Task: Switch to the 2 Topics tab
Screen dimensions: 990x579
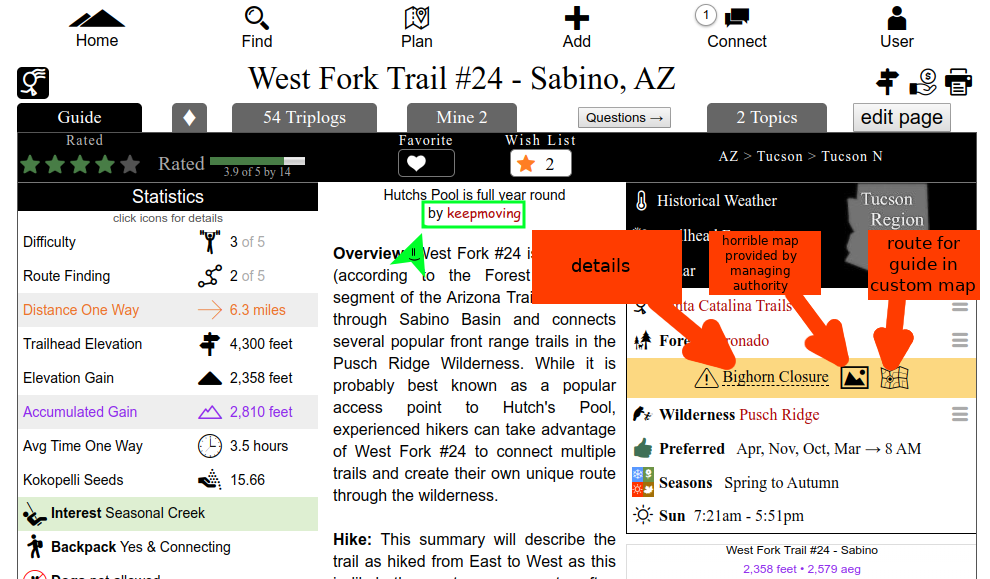Action: (x=766, y=118)
